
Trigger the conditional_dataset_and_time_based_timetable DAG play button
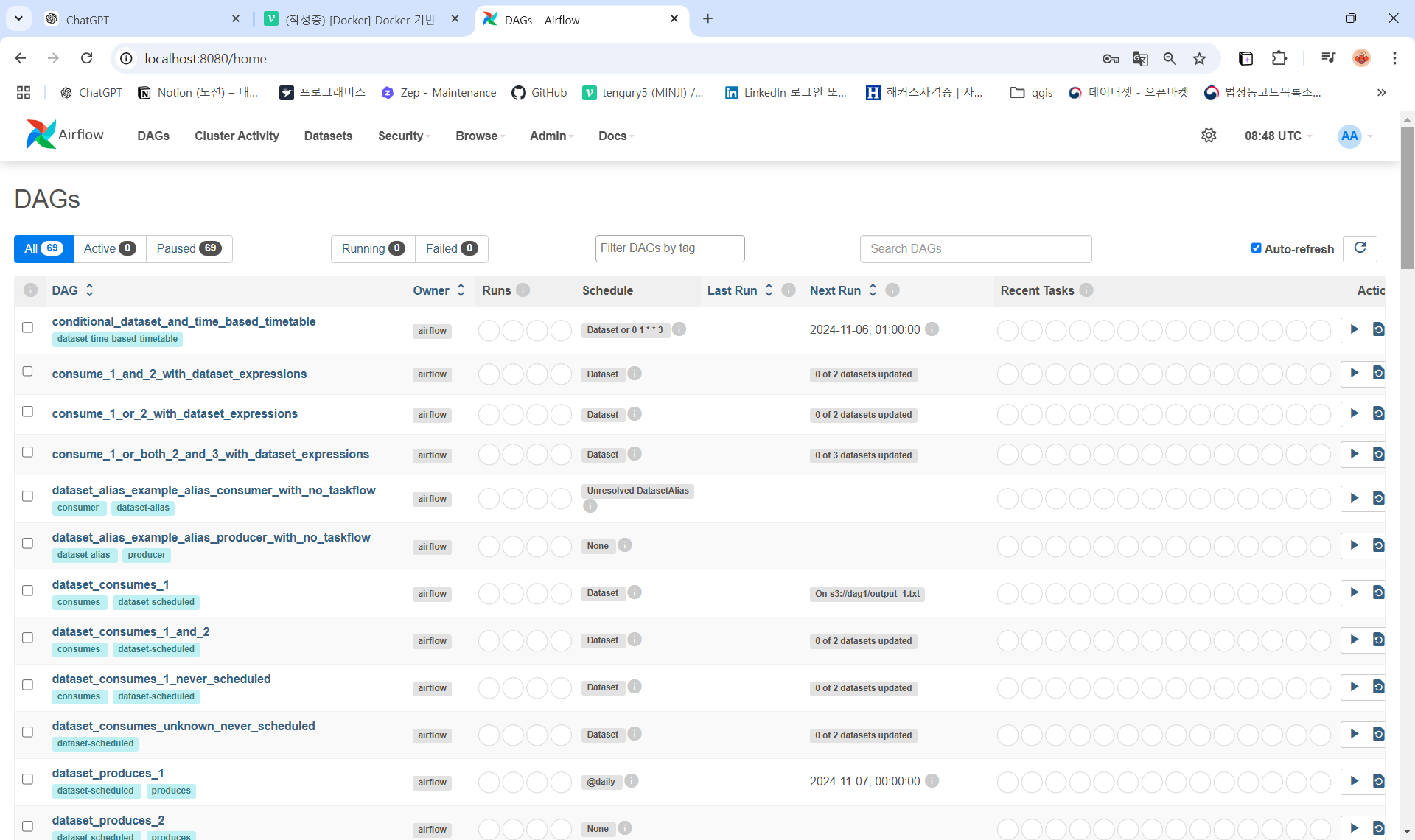click(x=1354, y=329)
